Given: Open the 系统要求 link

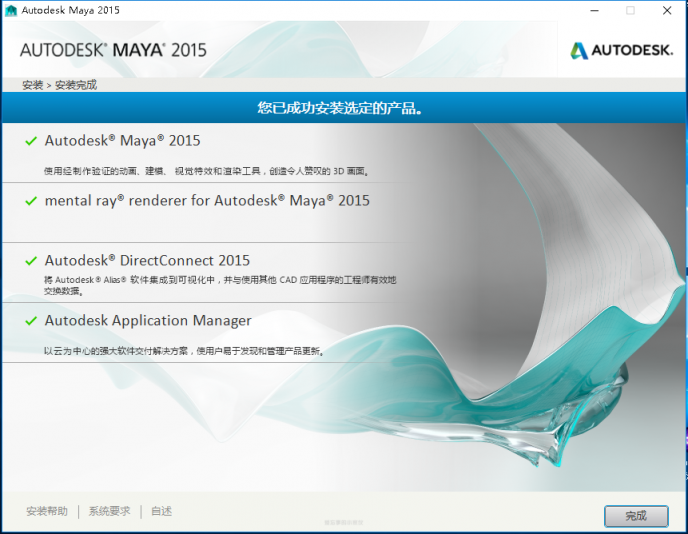Looking at the screenshot, I should (110, 511).
